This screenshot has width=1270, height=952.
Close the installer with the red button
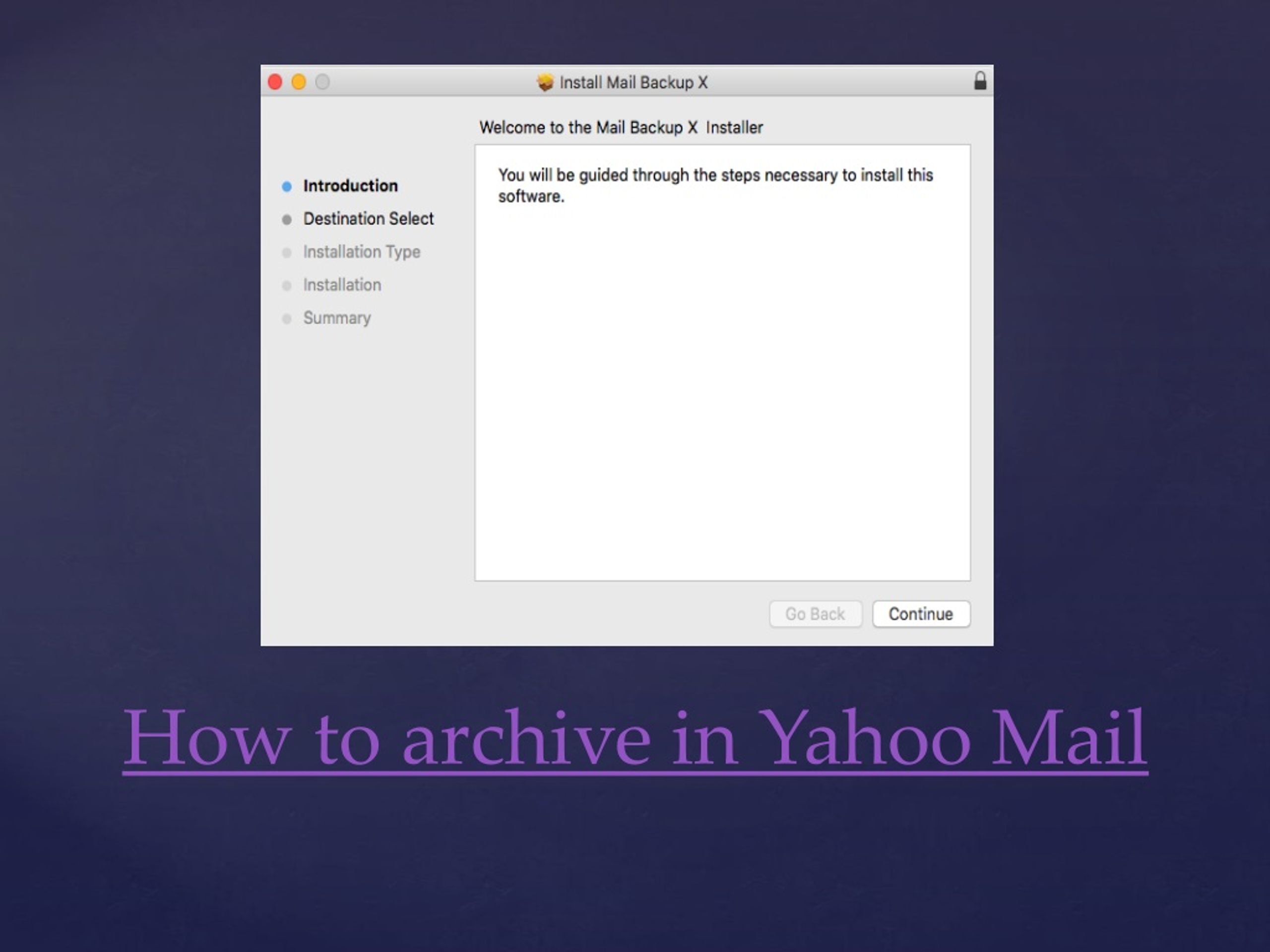(x=275, y=82)
